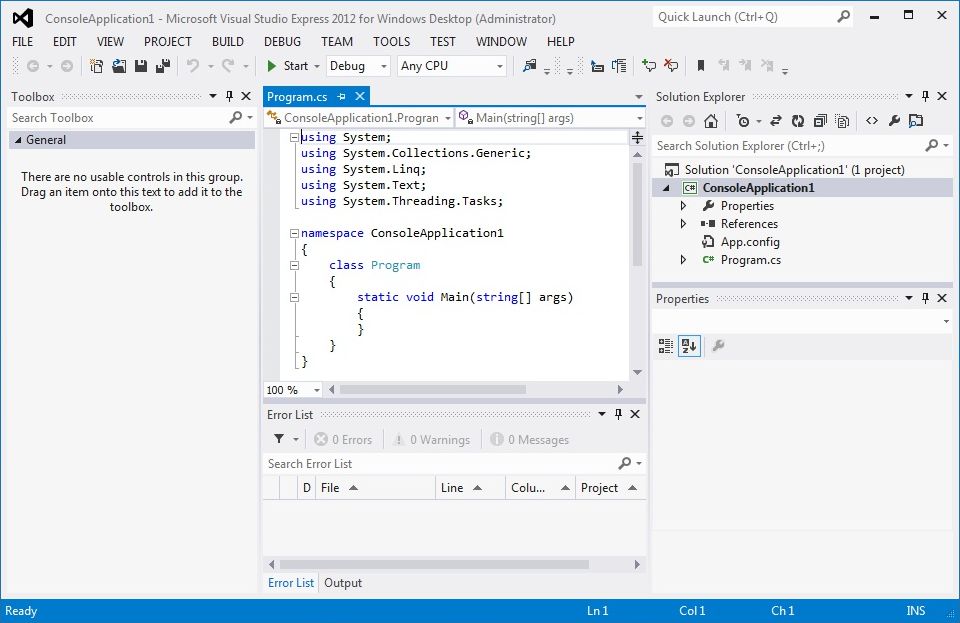Screen dimensions: 960x623
Task: Click the Start debugging green arrow
Action: click(x=272, y=66)
